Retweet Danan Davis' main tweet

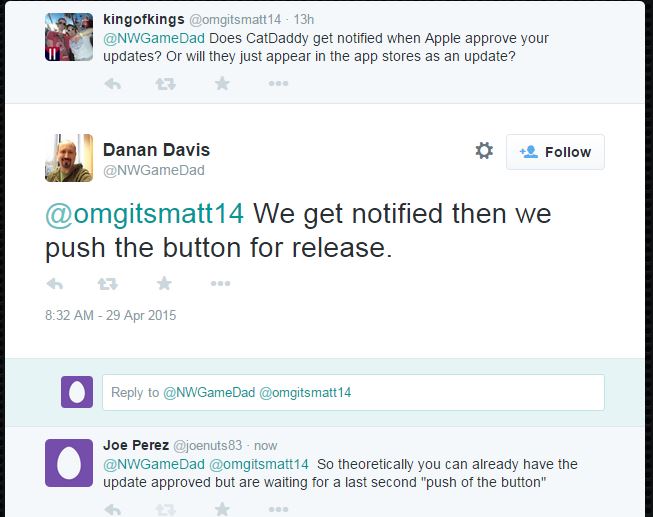click(107, 284)
